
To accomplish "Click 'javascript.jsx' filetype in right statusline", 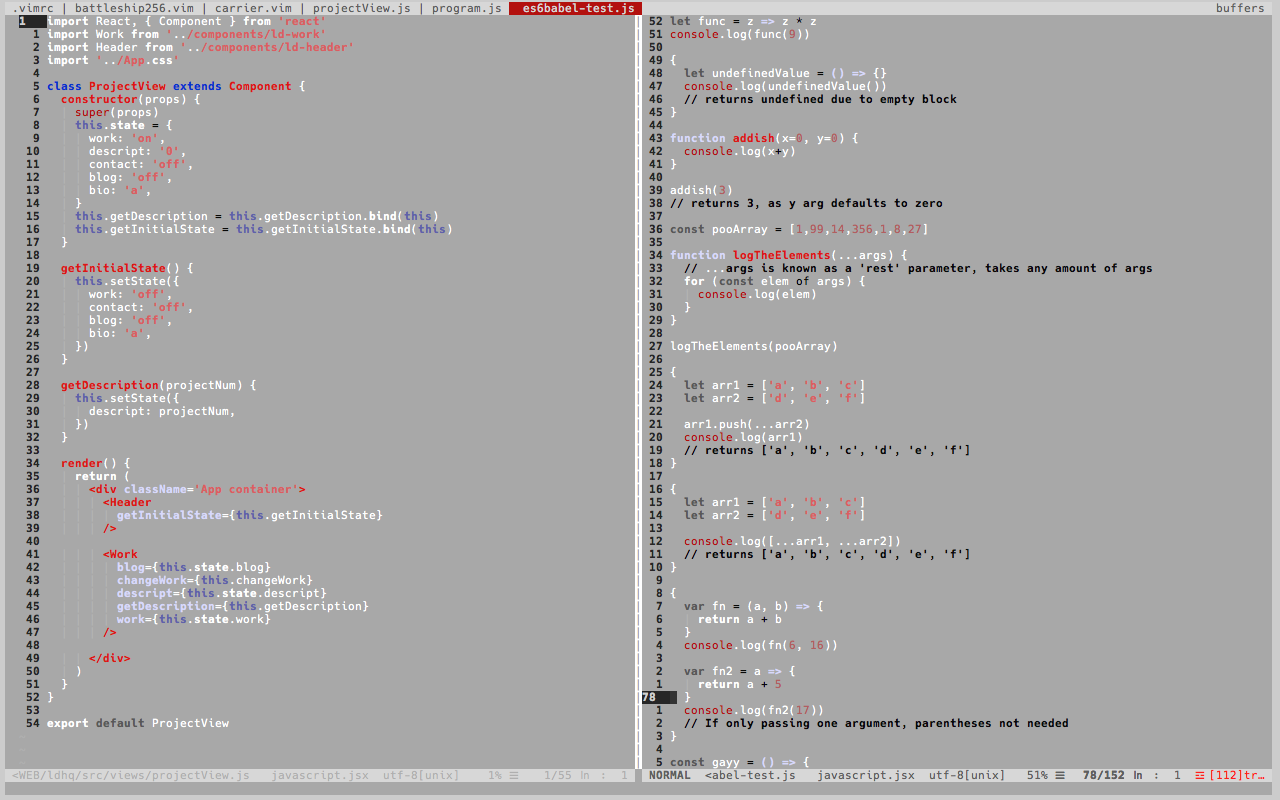I will (866, 775).
